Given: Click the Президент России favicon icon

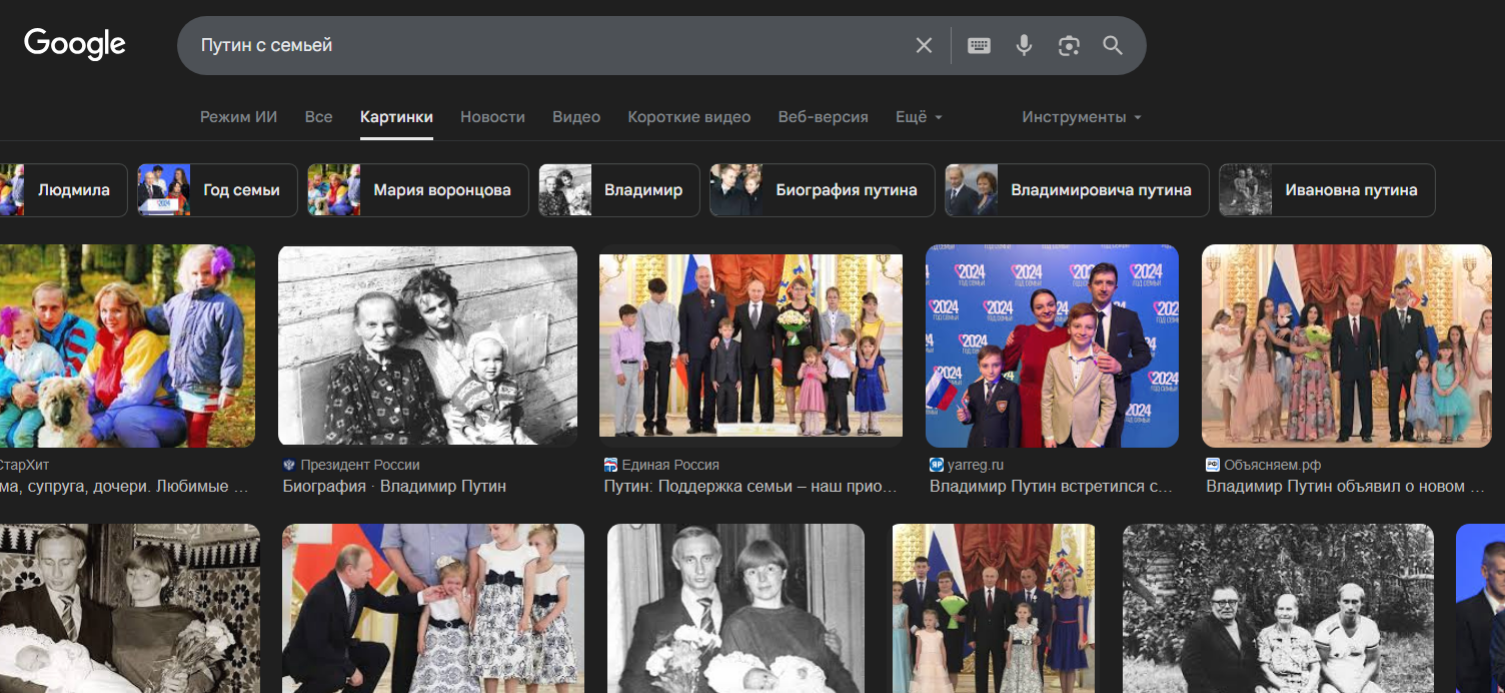Looking at the screenshot, I should pyautogui.click(x=289, y=465).
